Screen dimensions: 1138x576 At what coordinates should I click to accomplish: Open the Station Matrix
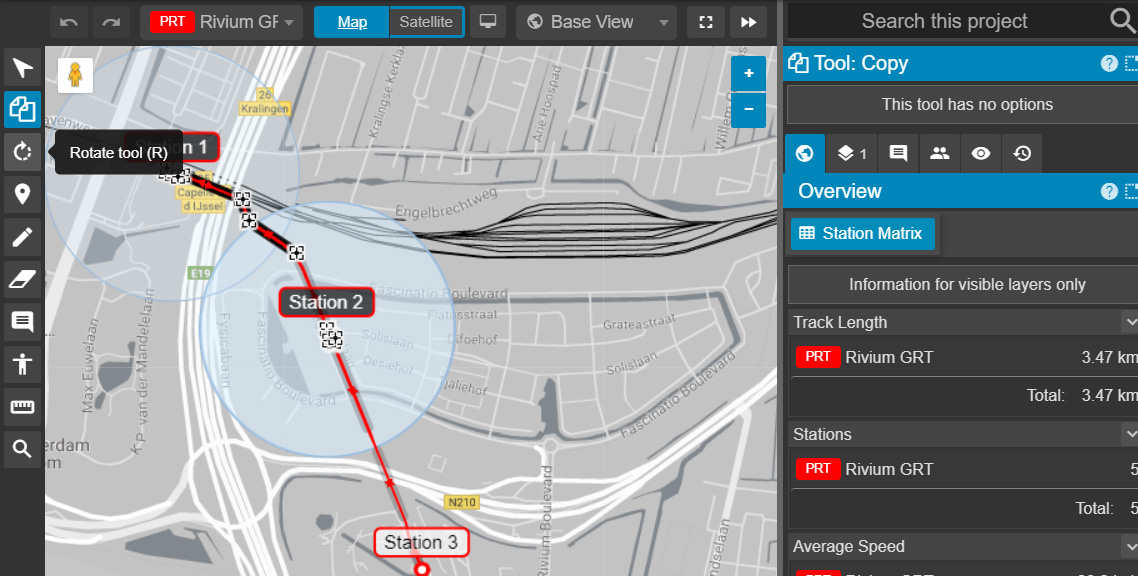pyautogui.click(x=863, y=234)
